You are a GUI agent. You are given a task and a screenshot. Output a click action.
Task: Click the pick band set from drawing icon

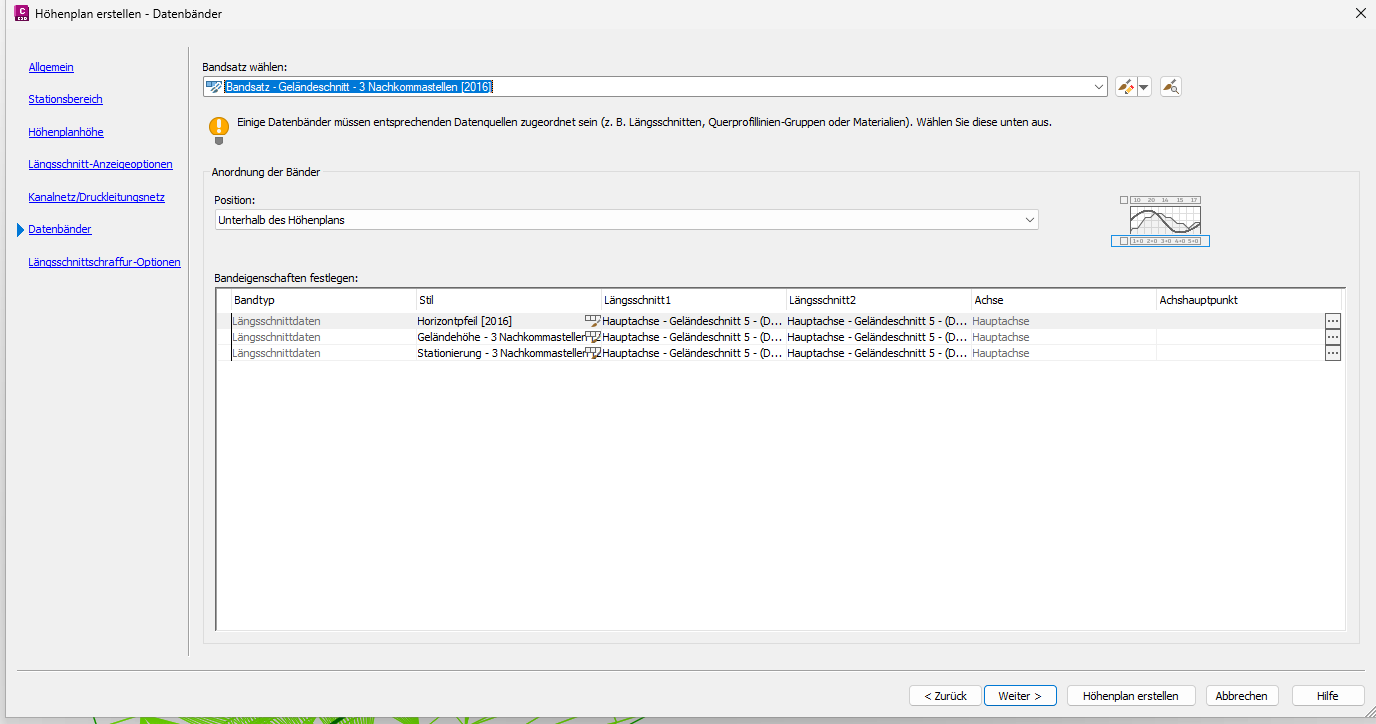[x=1171, y=87]
